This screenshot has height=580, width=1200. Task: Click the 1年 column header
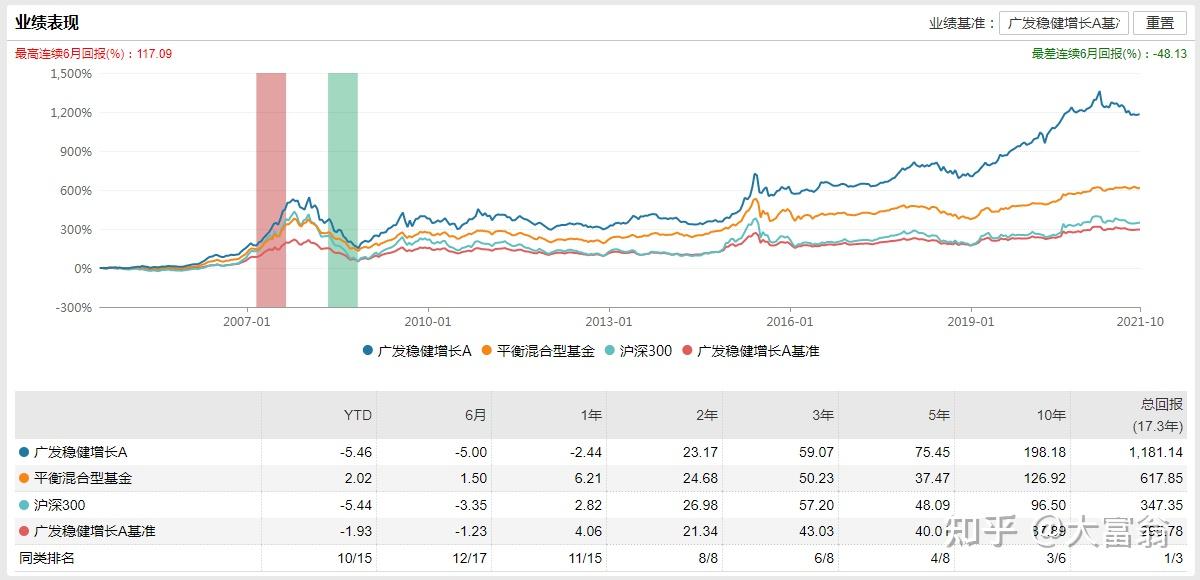(591, 415)
